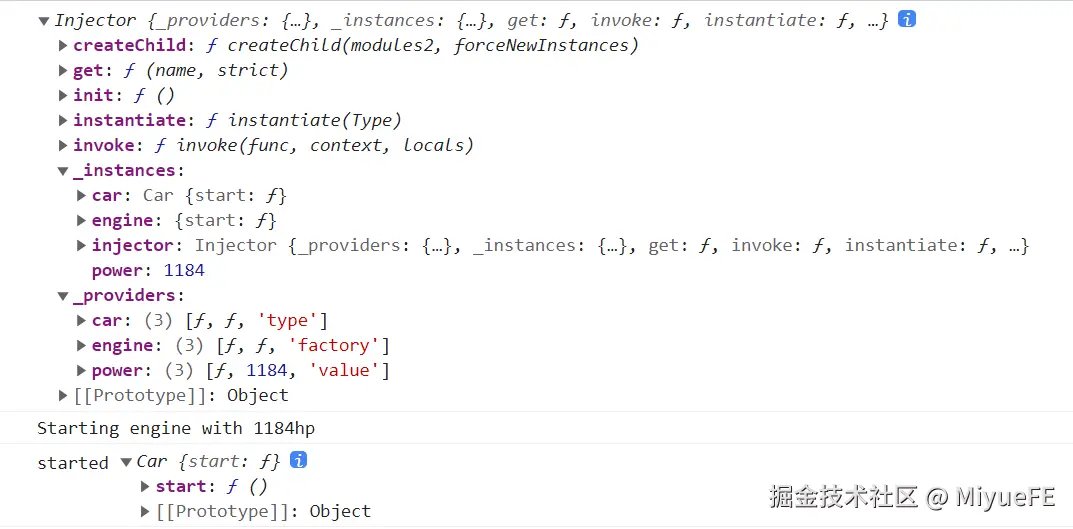The width and height of the screenshot is (1073, 529).
Task: Collapse the top-level Injector object
Action: [x=43, y=20]
